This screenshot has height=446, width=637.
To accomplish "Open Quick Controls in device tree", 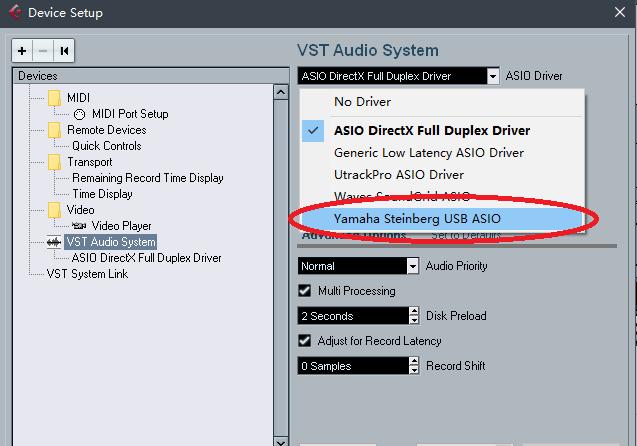I will pyautogui.click(x=106, y=146).
